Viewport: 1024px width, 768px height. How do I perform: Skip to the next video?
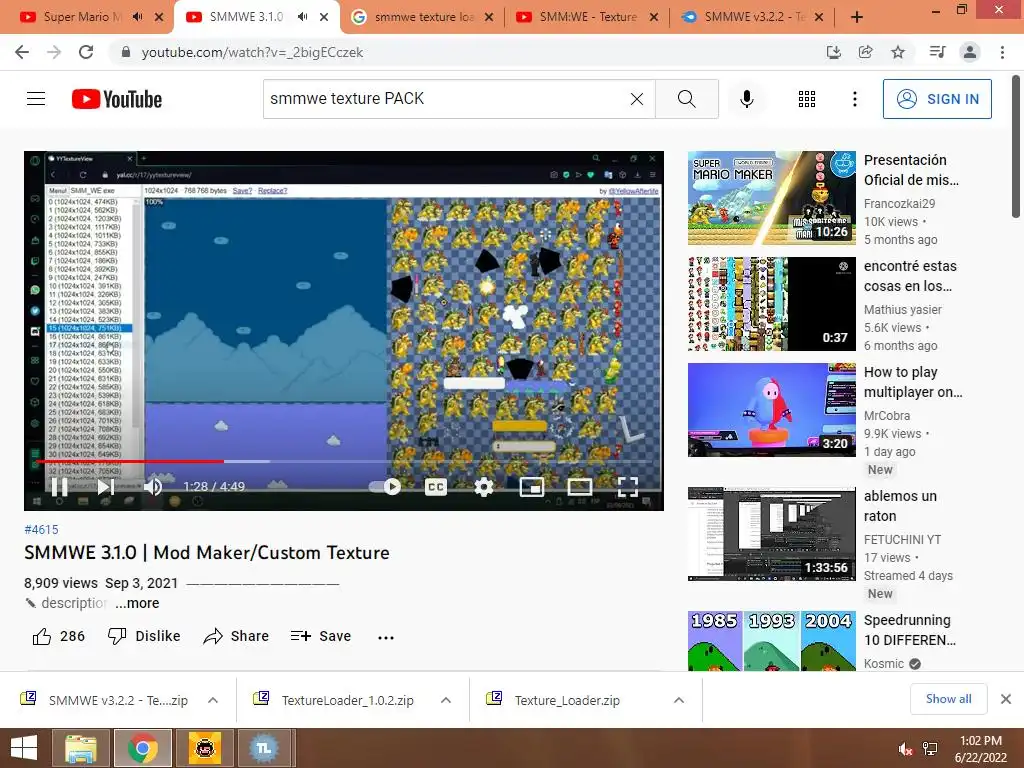[x=106, y=487]
